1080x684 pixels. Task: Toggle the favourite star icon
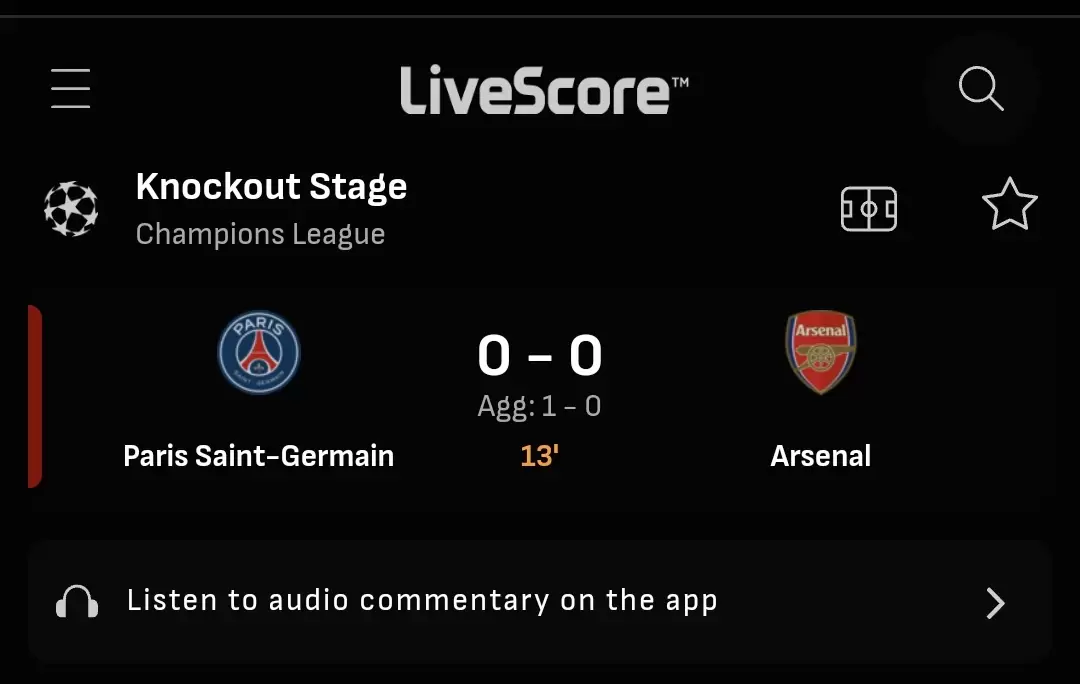pyautogui.click(x=1010, y=205)
